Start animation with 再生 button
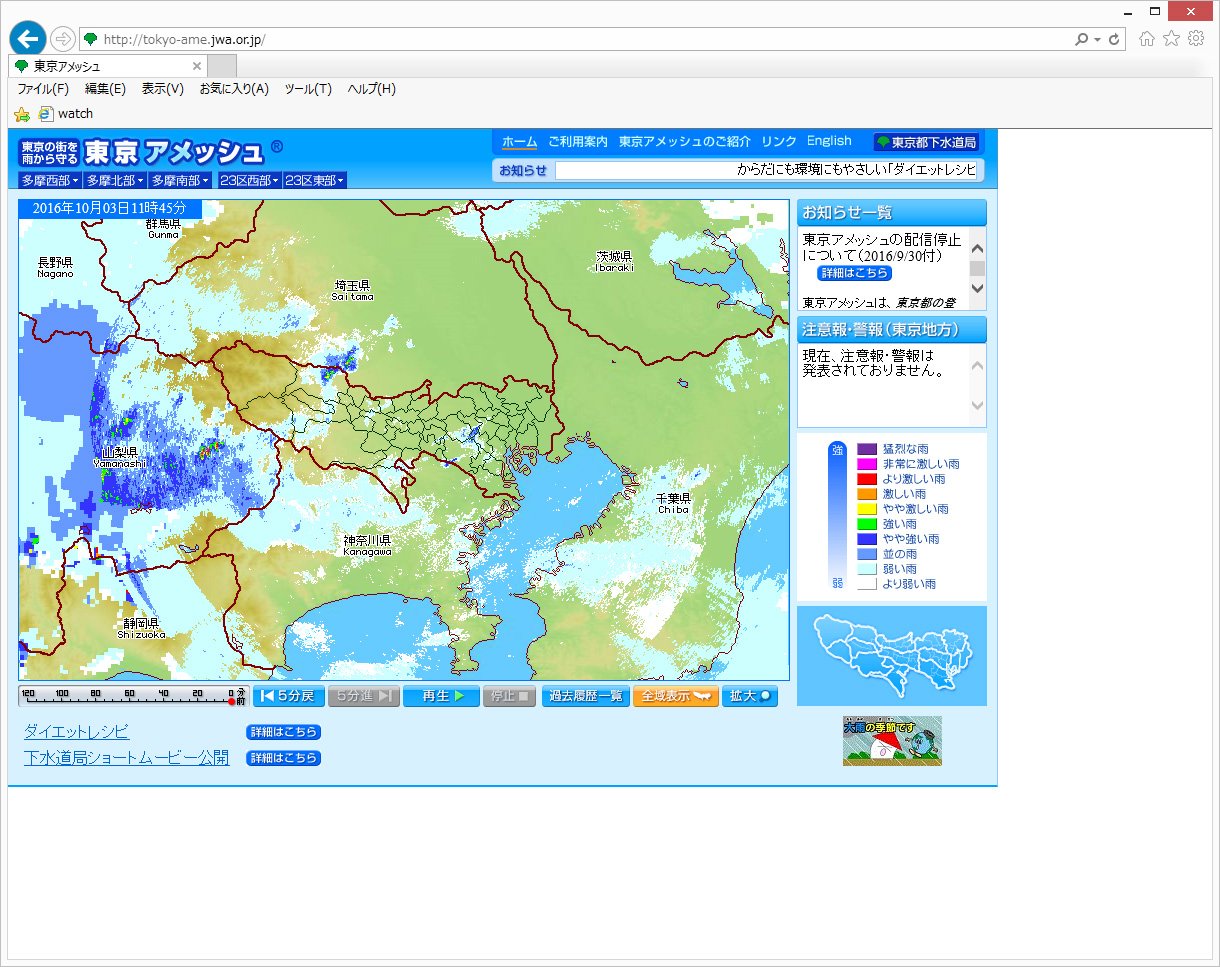1220x967 pixels. coord(441,696)
